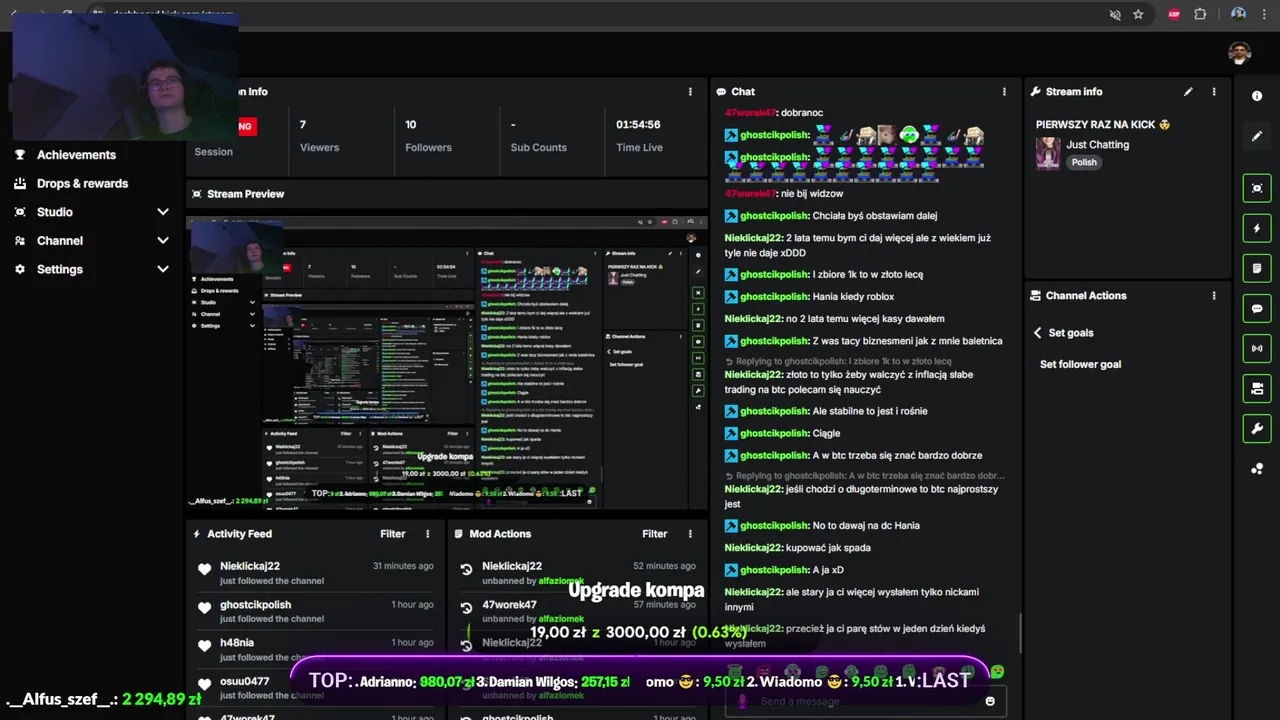
Task: Go back using Set goals chevron arrow
Action: click(x=1037, y=333)
